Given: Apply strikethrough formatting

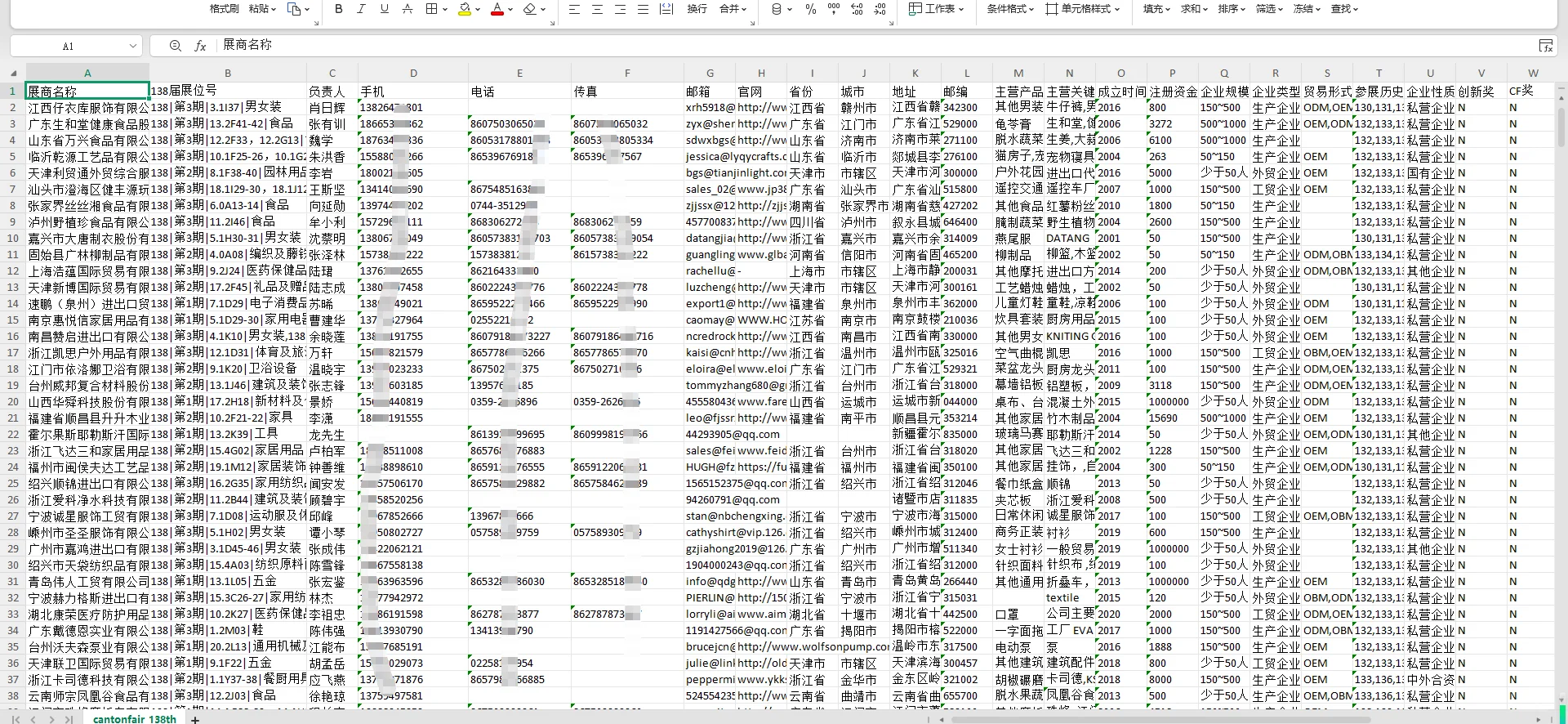Looking at the screenshot, I should pyautogui.click(x=407, y=9).
